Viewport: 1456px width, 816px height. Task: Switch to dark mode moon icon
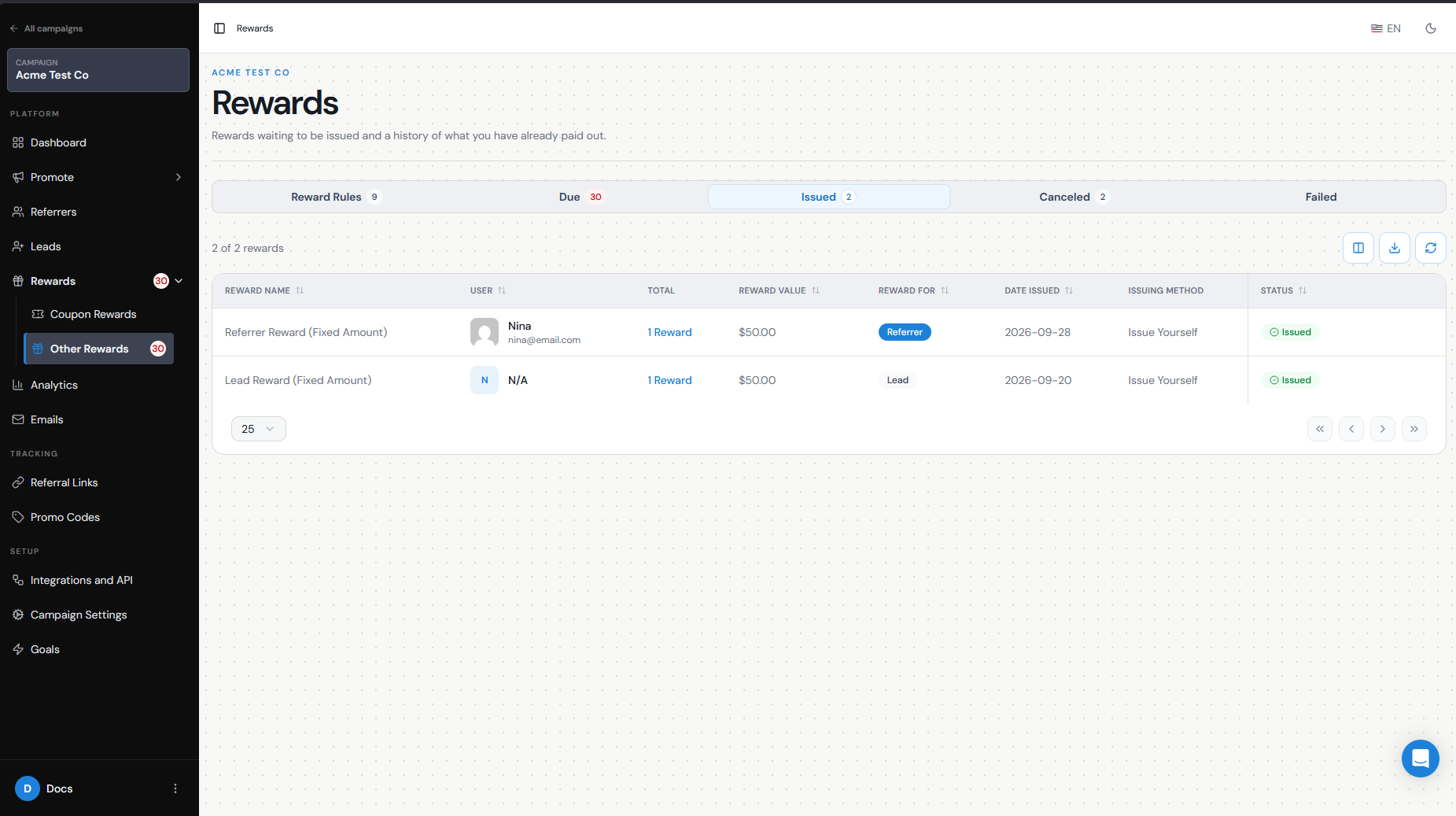coord(1431,28)
